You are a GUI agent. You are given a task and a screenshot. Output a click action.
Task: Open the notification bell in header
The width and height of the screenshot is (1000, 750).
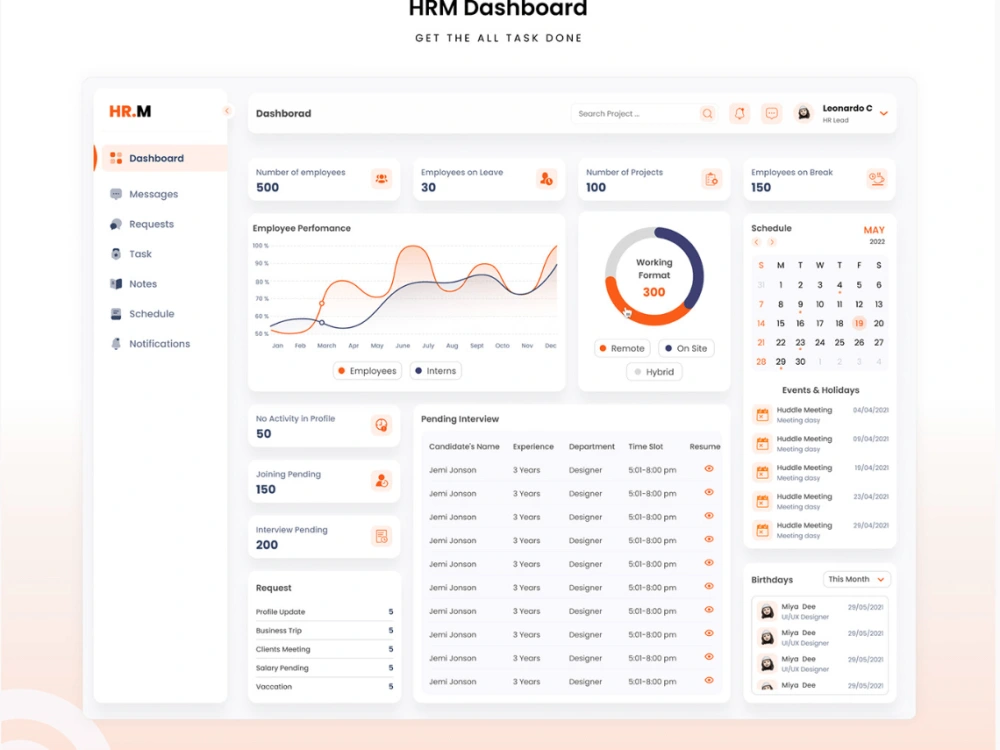[739, 114]
